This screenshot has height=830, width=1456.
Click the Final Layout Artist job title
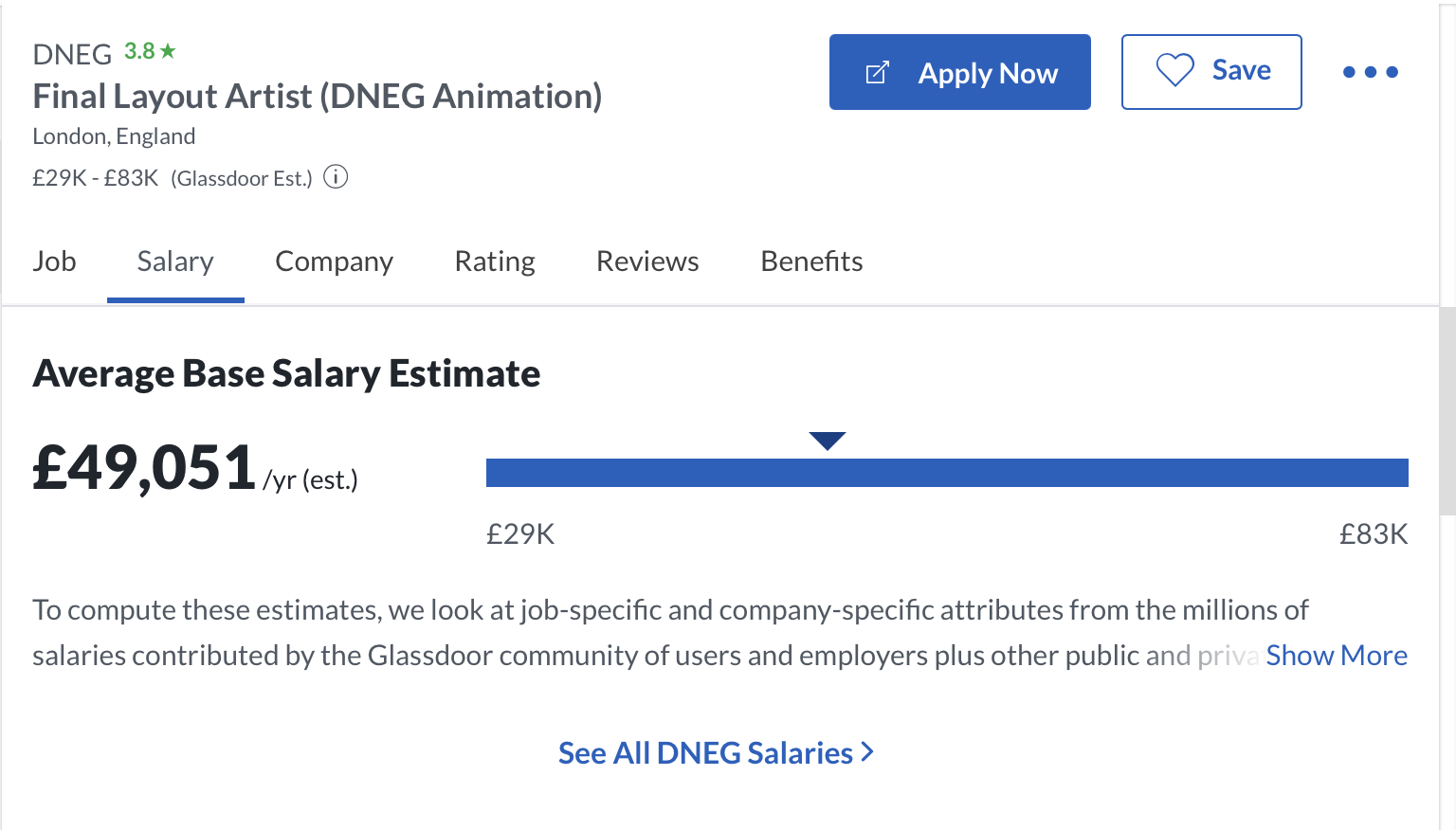[x=318, y=97]
